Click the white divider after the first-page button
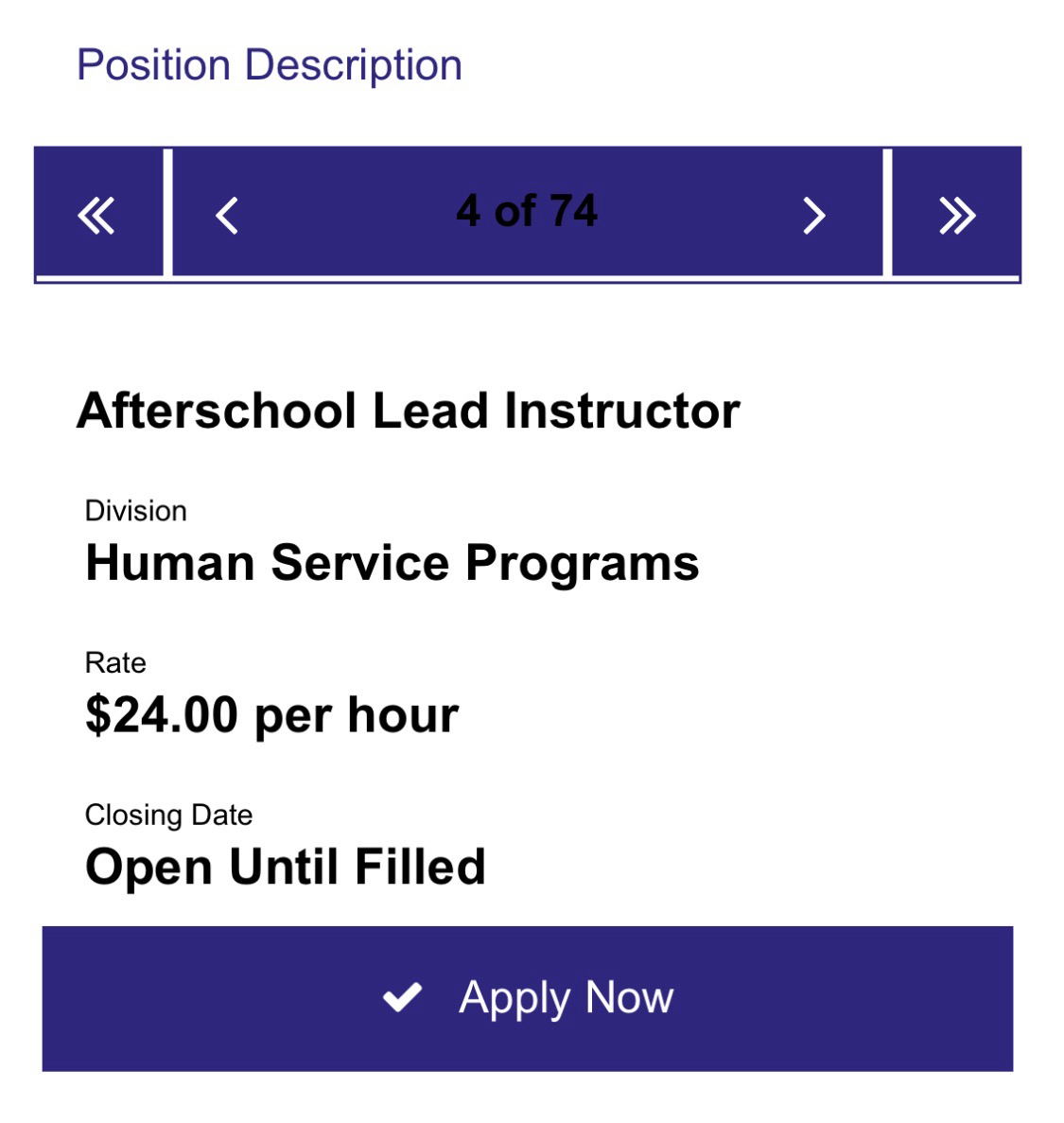This screenshot has height=1123, width=1064. coord(167,212)
